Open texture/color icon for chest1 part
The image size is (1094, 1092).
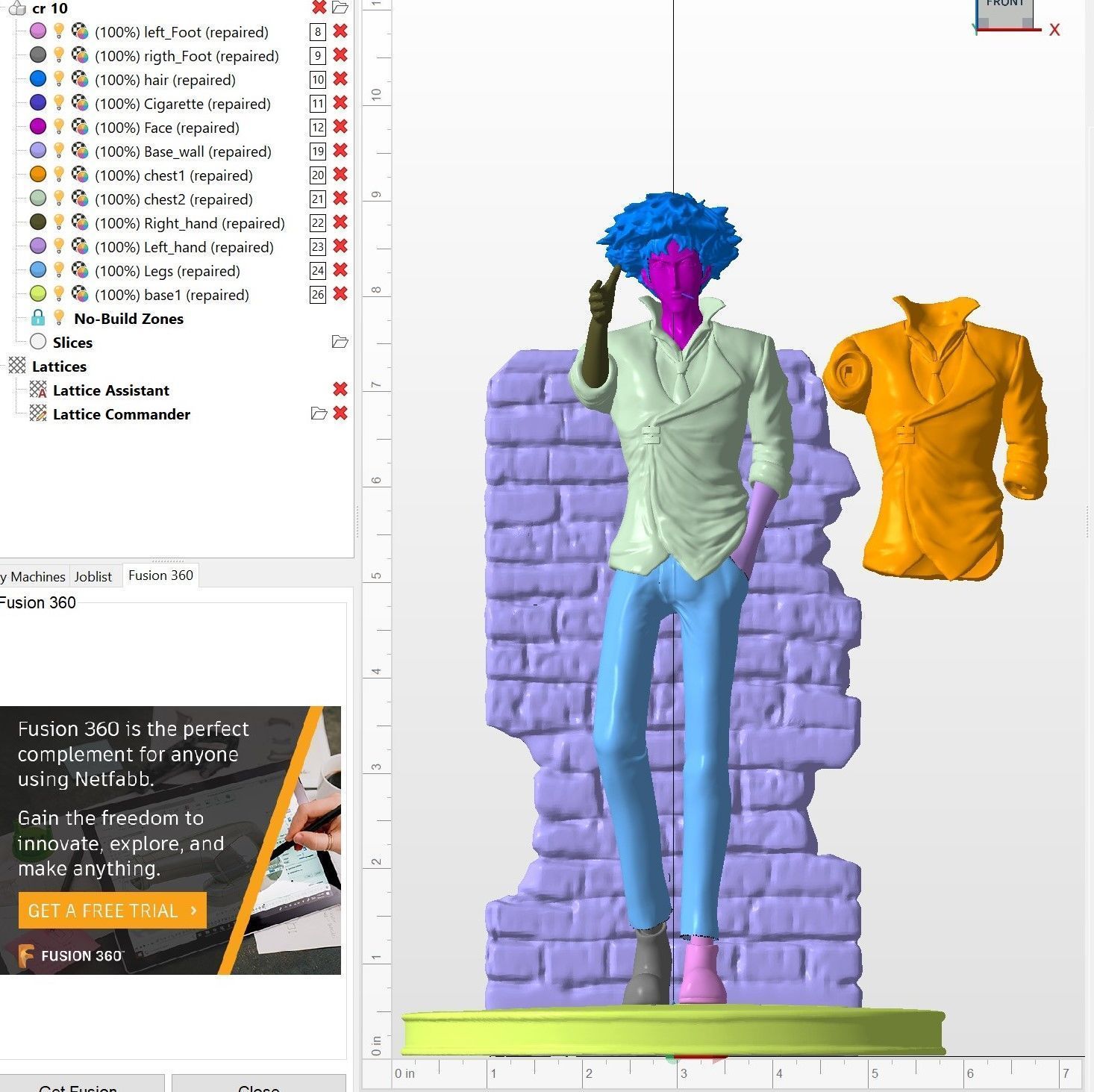(x=80, y=175)
